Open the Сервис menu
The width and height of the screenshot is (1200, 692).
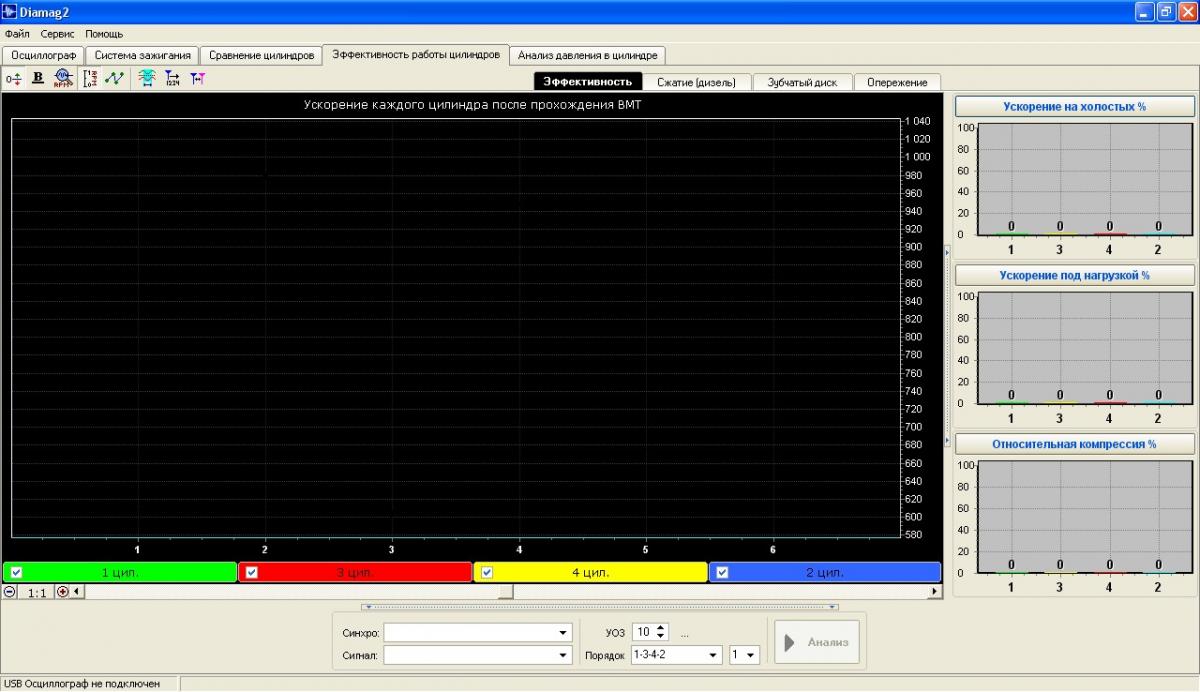[x=57, y=34]
